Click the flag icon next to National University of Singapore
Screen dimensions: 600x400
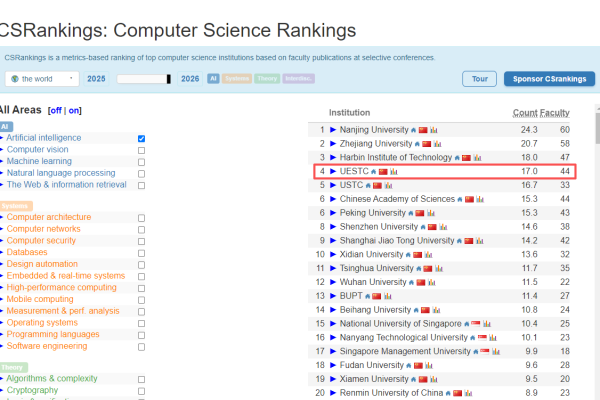[475, 324]
